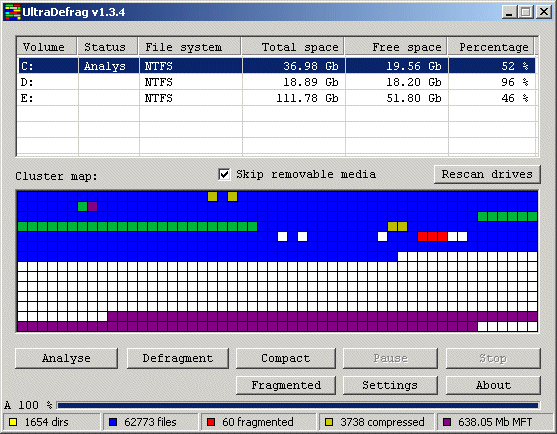Select drive E: row
557x434 pixels.
277,98
